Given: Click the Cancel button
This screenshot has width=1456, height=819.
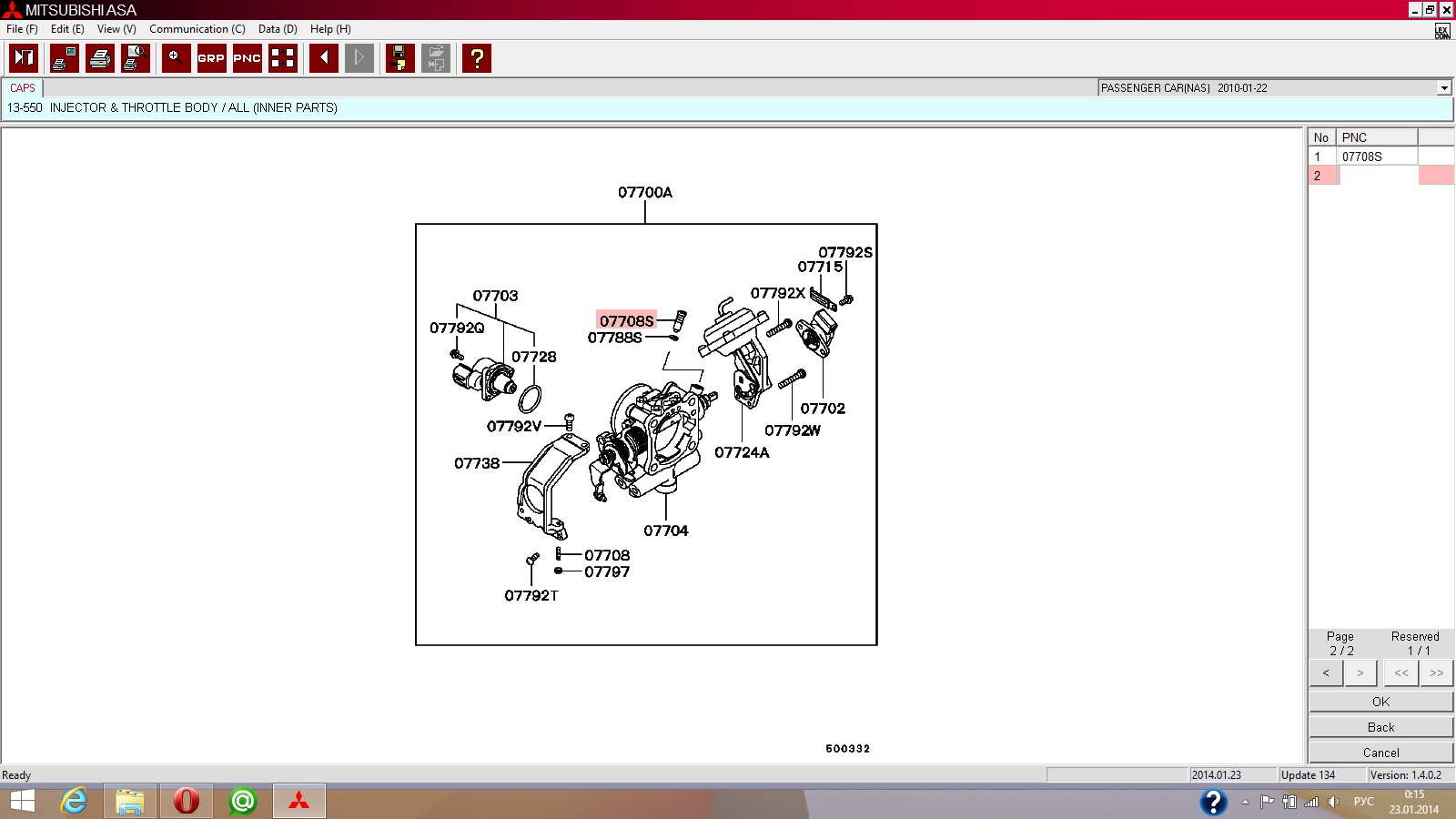Looking at the screenshot, I should 1380,753.
